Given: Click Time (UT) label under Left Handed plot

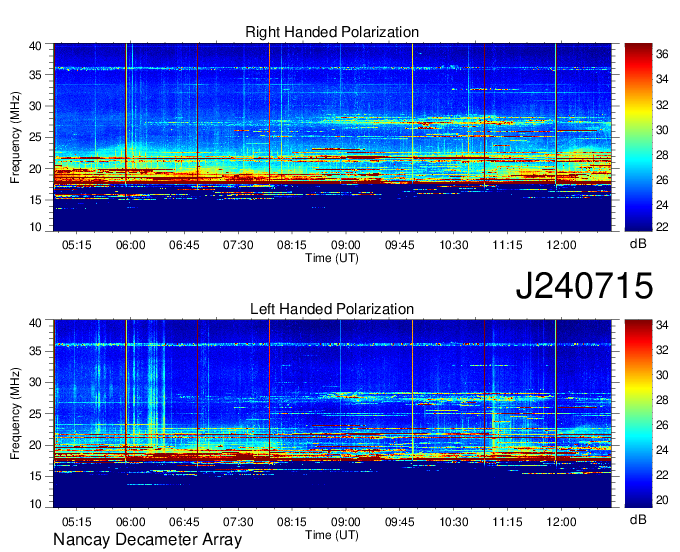Looking at the screenshot, I should pyautogui.click(x=332, y=535).
